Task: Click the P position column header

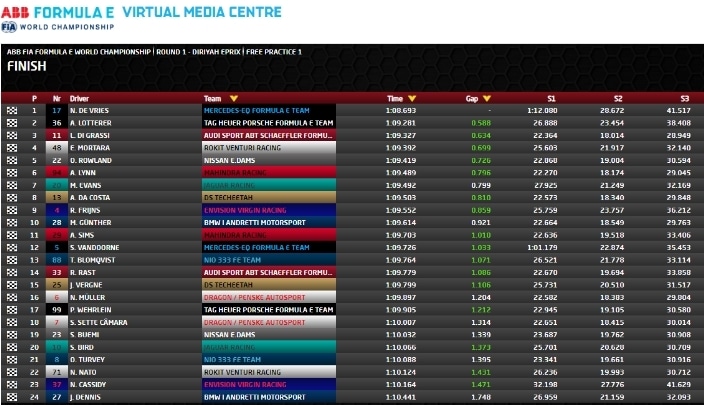Action: (34, 99)
